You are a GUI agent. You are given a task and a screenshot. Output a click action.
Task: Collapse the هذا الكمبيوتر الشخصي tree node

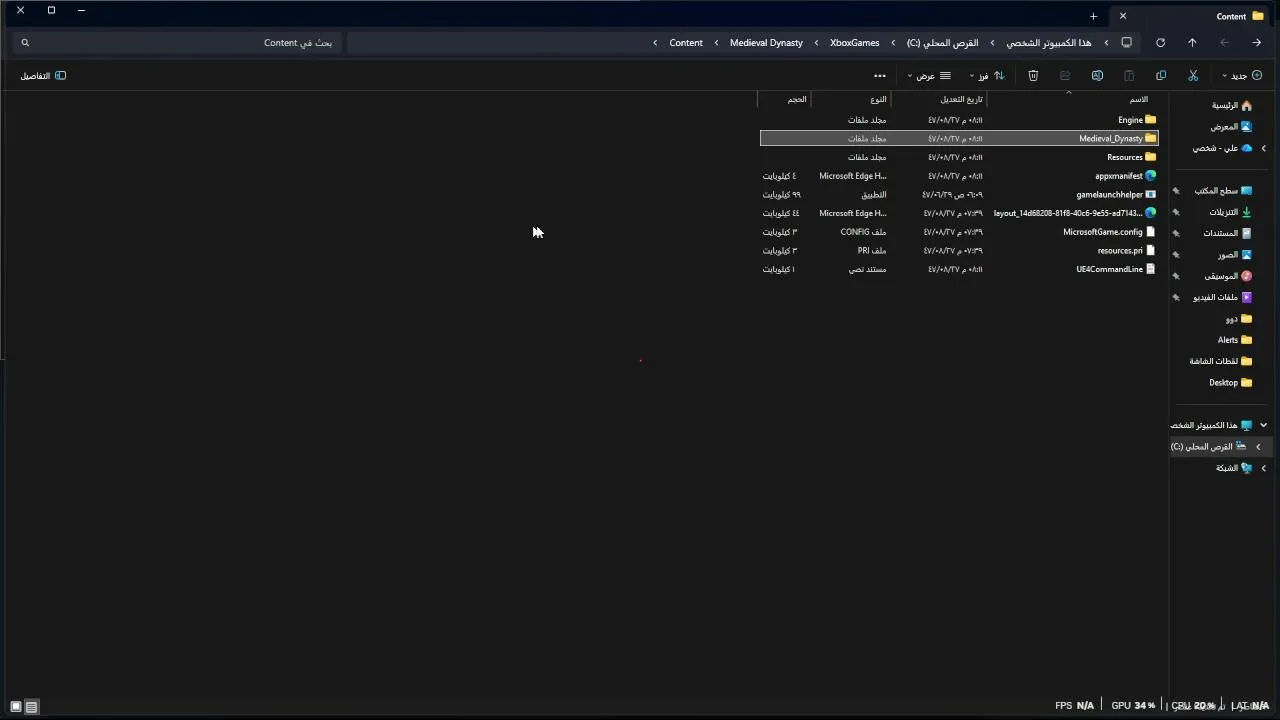point(1263,425)
